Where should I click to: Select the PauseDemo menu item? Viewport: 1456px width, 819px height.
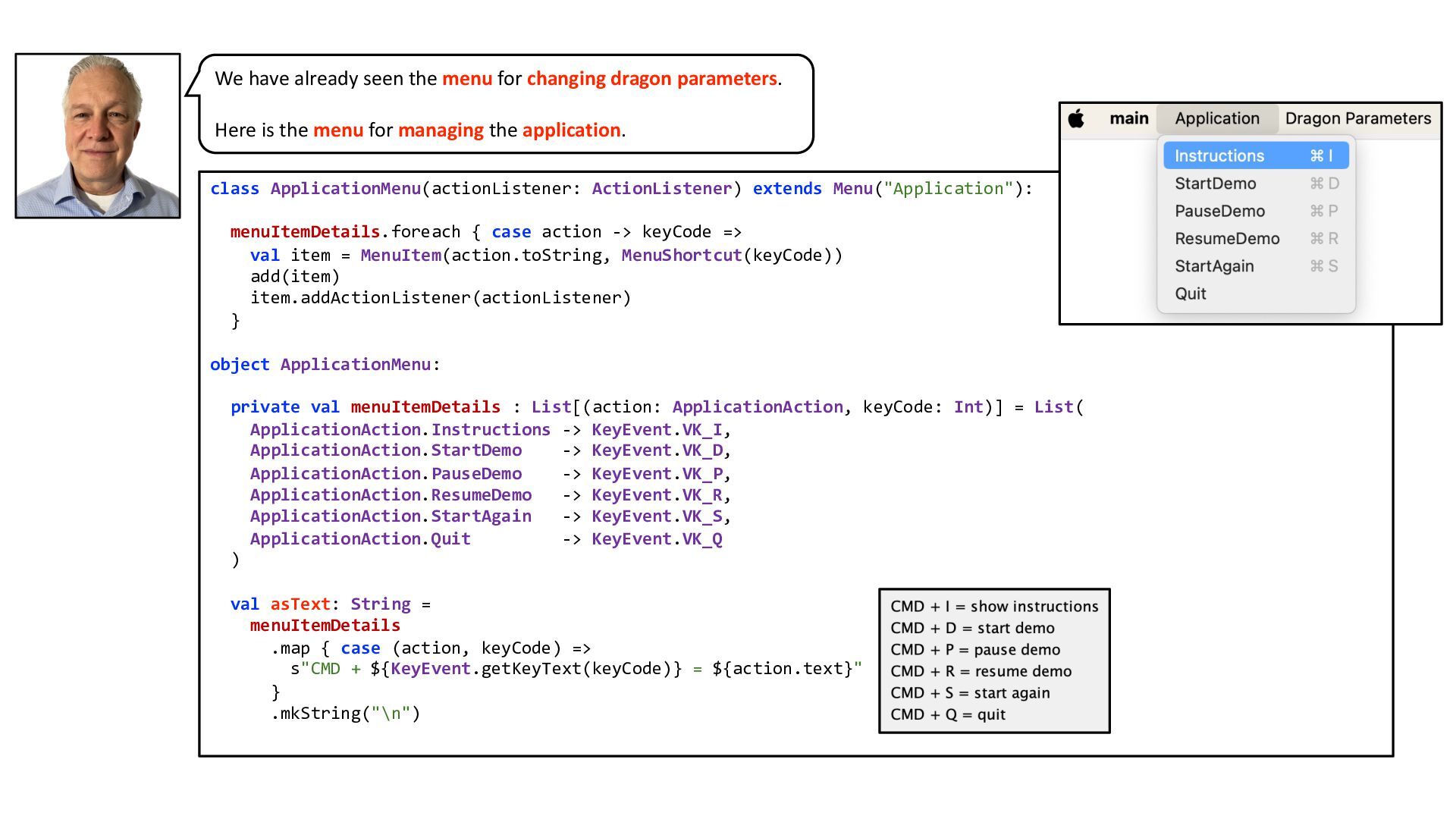click(1219, 212)
